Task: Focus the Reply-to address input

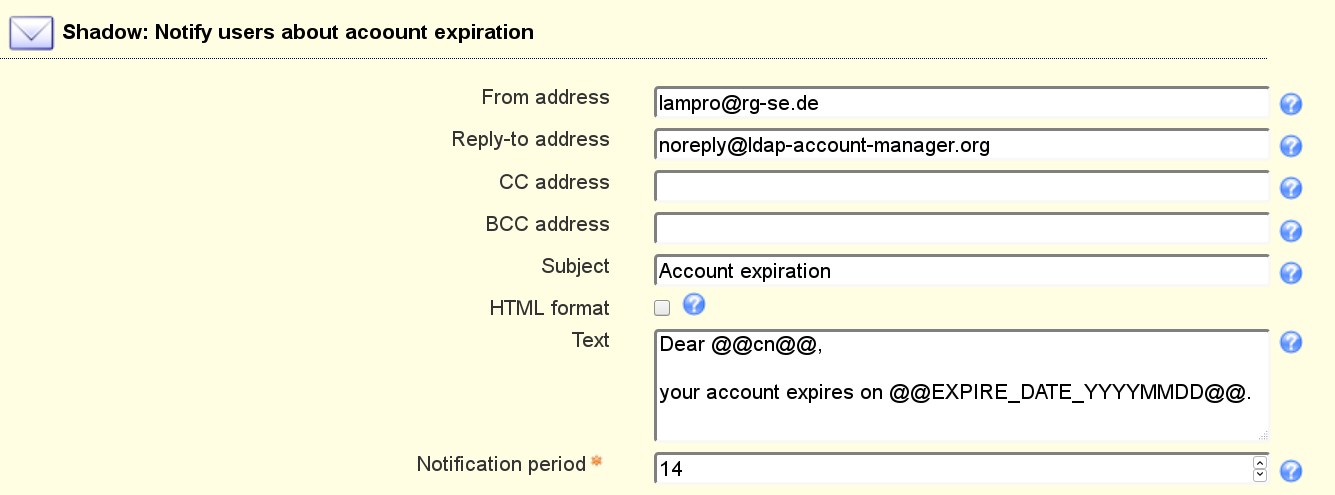Action: pyautogui.click(x=960, y=145)
